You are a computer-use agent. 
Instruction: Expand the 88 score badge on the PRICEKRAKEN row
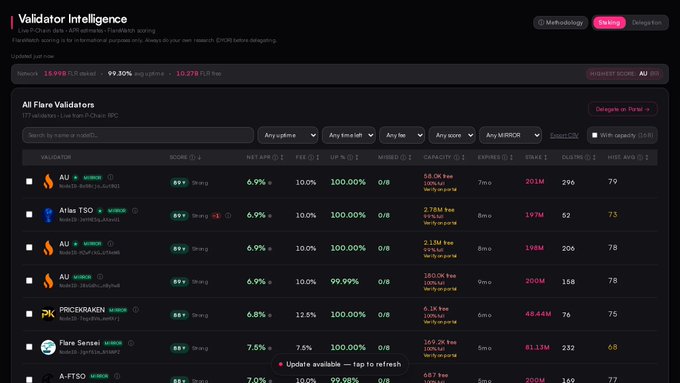click(179, 315)
